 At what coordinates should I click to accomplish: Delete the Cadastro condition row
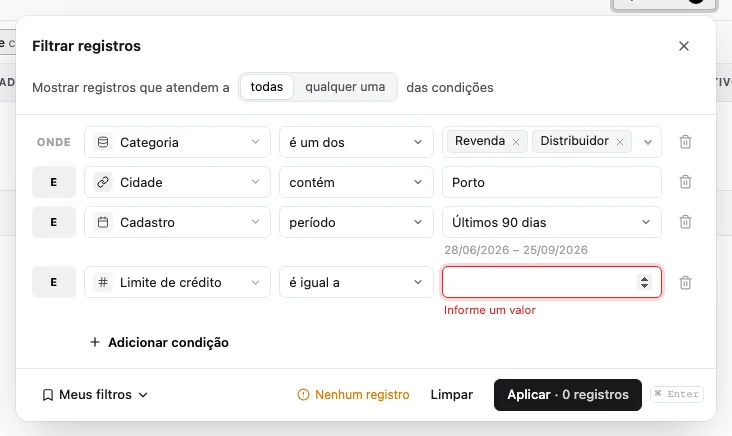[685, 222]
